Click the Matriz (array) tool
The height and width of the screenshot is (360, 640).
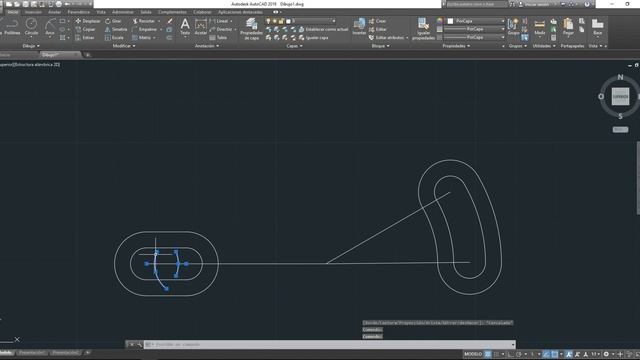point(142,38)
